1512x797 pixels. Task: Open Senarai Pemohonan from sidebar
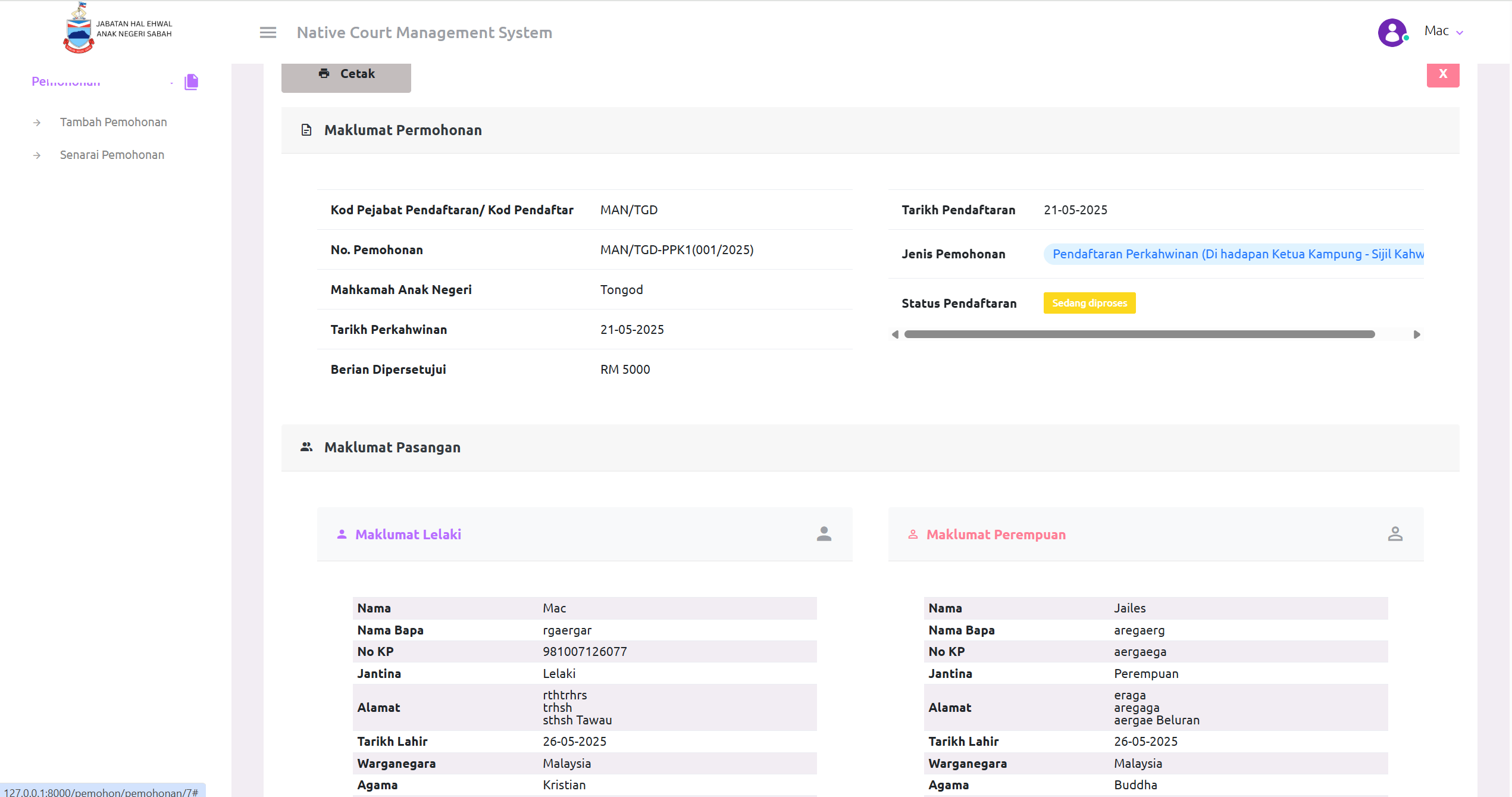112,155
